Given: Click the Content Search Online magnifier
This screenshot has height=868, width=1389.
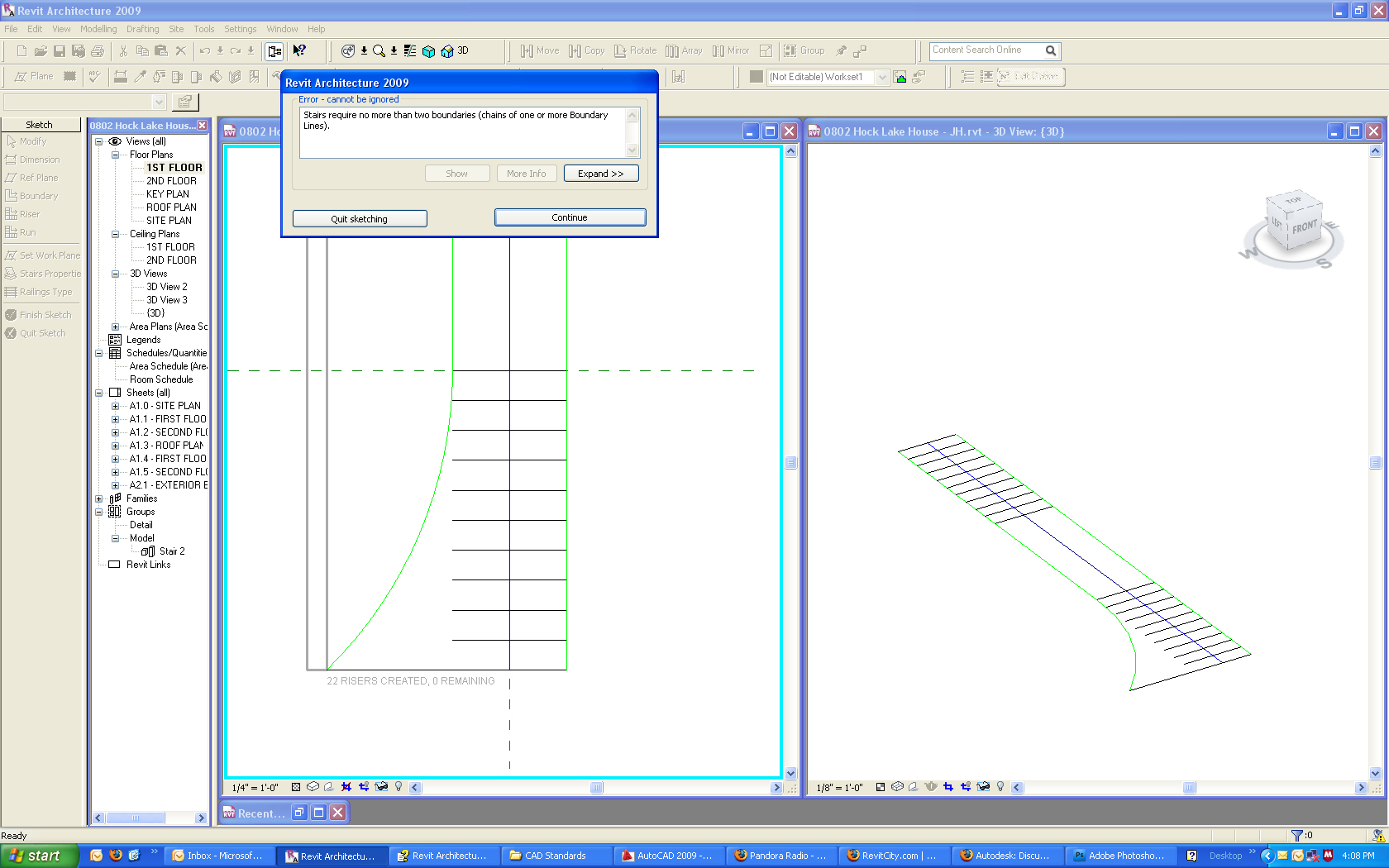Looking at the screenshot, I should click(1050, 50).
